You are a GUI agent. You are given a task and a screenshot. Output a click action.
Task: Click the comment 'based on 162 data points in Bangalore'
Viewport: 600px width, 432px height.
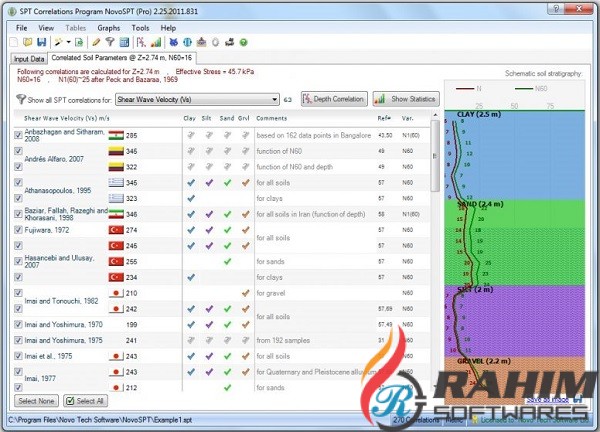coord(313,135)
